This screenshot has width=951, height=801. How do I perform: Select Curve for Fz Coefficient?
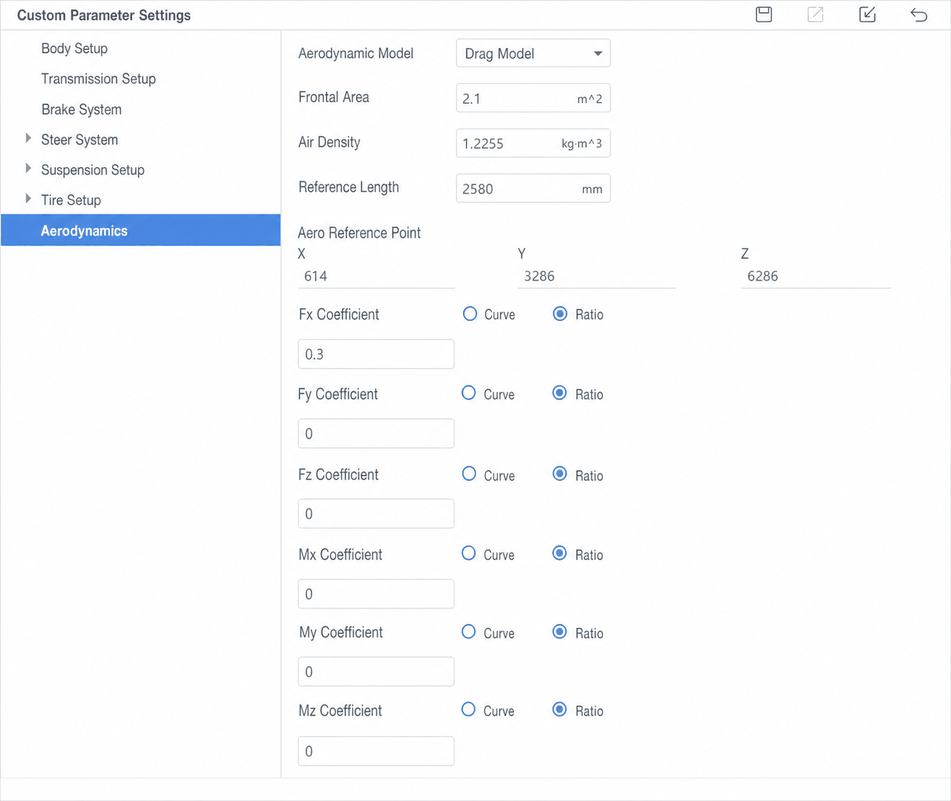point(469,474)
